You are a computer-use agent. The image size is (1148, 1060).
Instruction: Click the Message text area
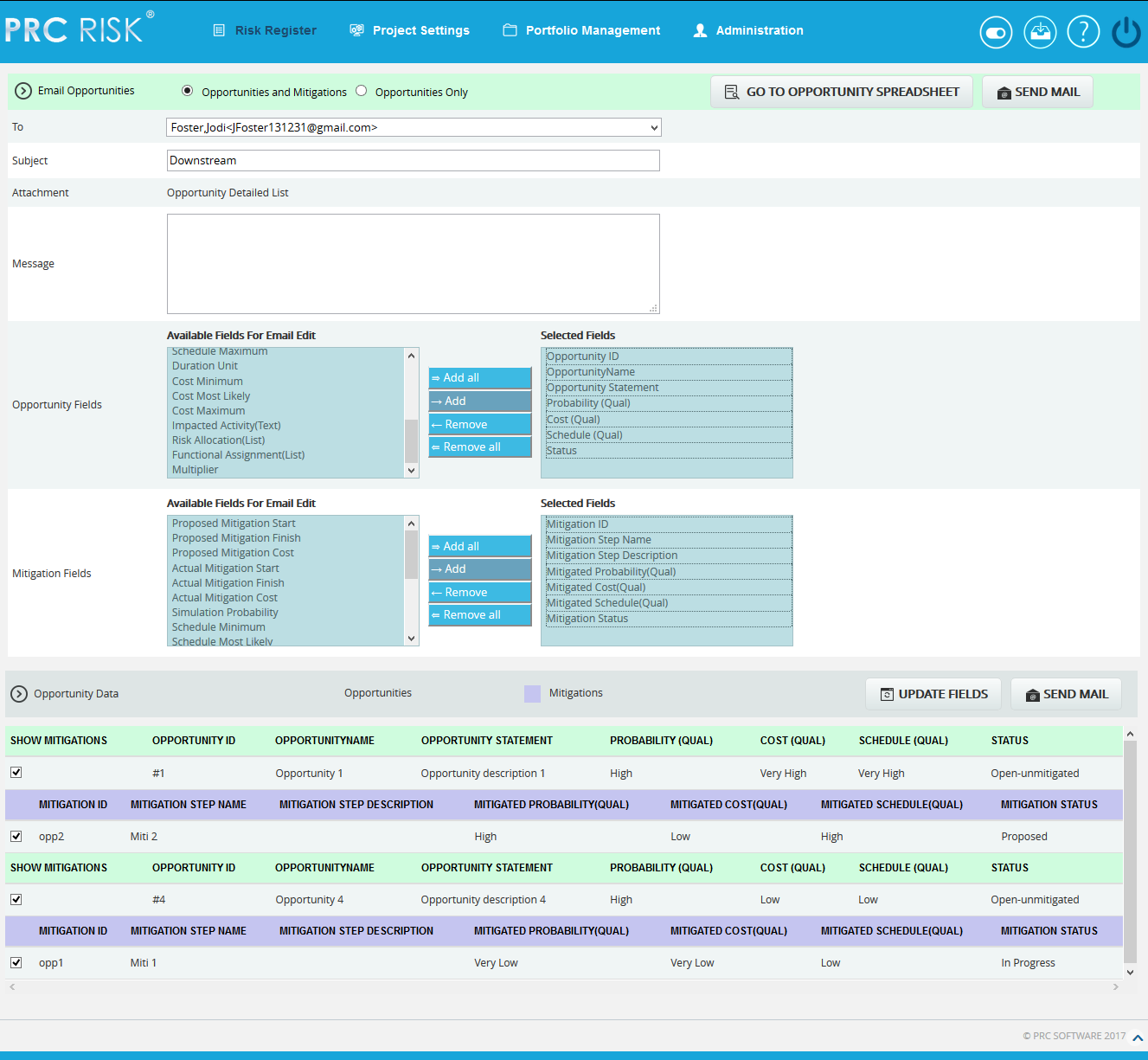[x=414, y=264]
